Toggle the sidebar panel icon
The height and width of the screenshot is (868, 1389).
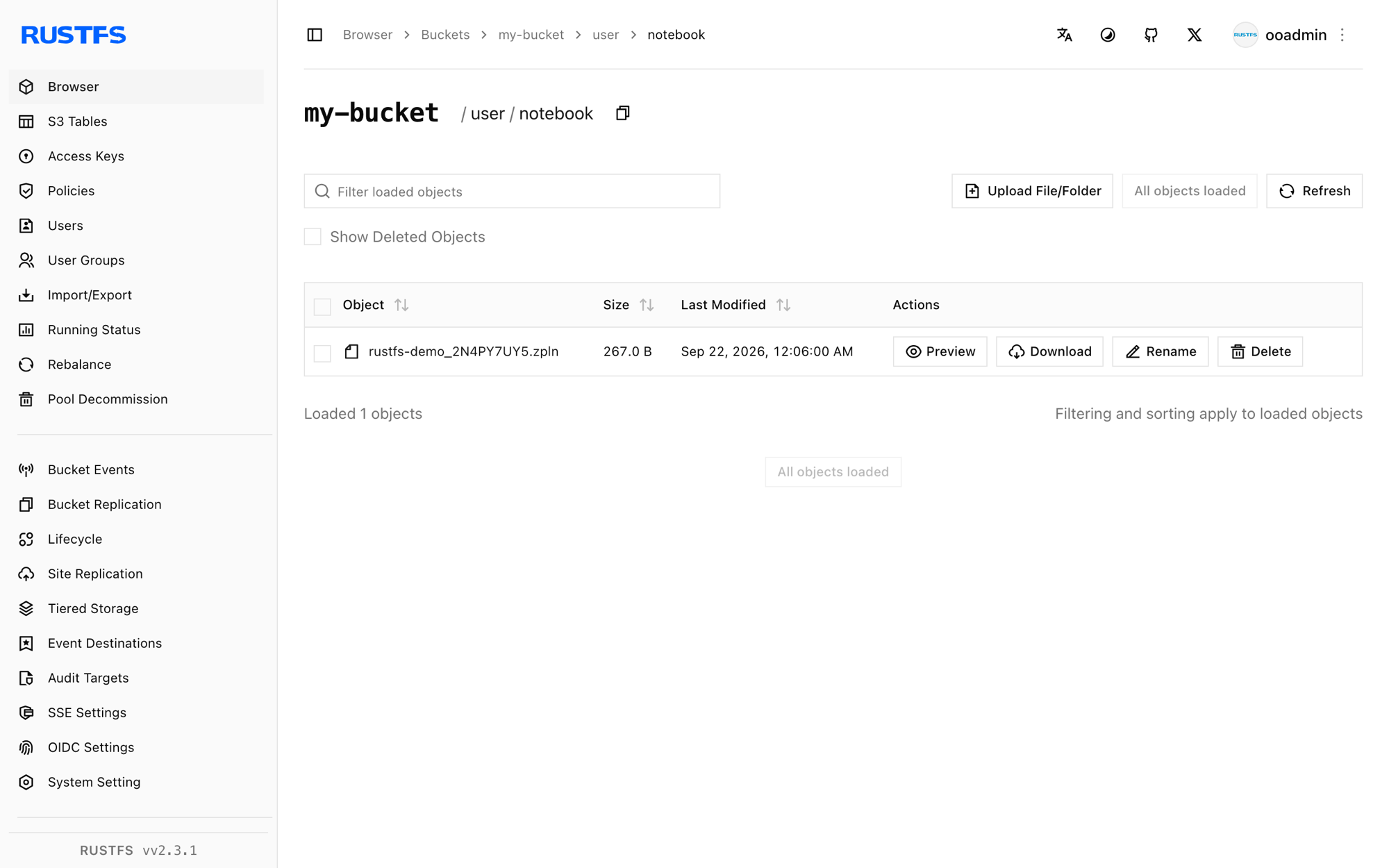[x=315, y=35]
